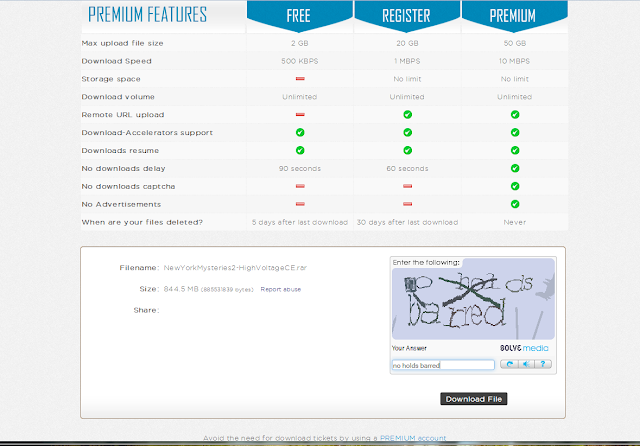Screen dimensions: 640x446
Task: Click the 'Remote URL upload' row label
Action: point(122,115)
